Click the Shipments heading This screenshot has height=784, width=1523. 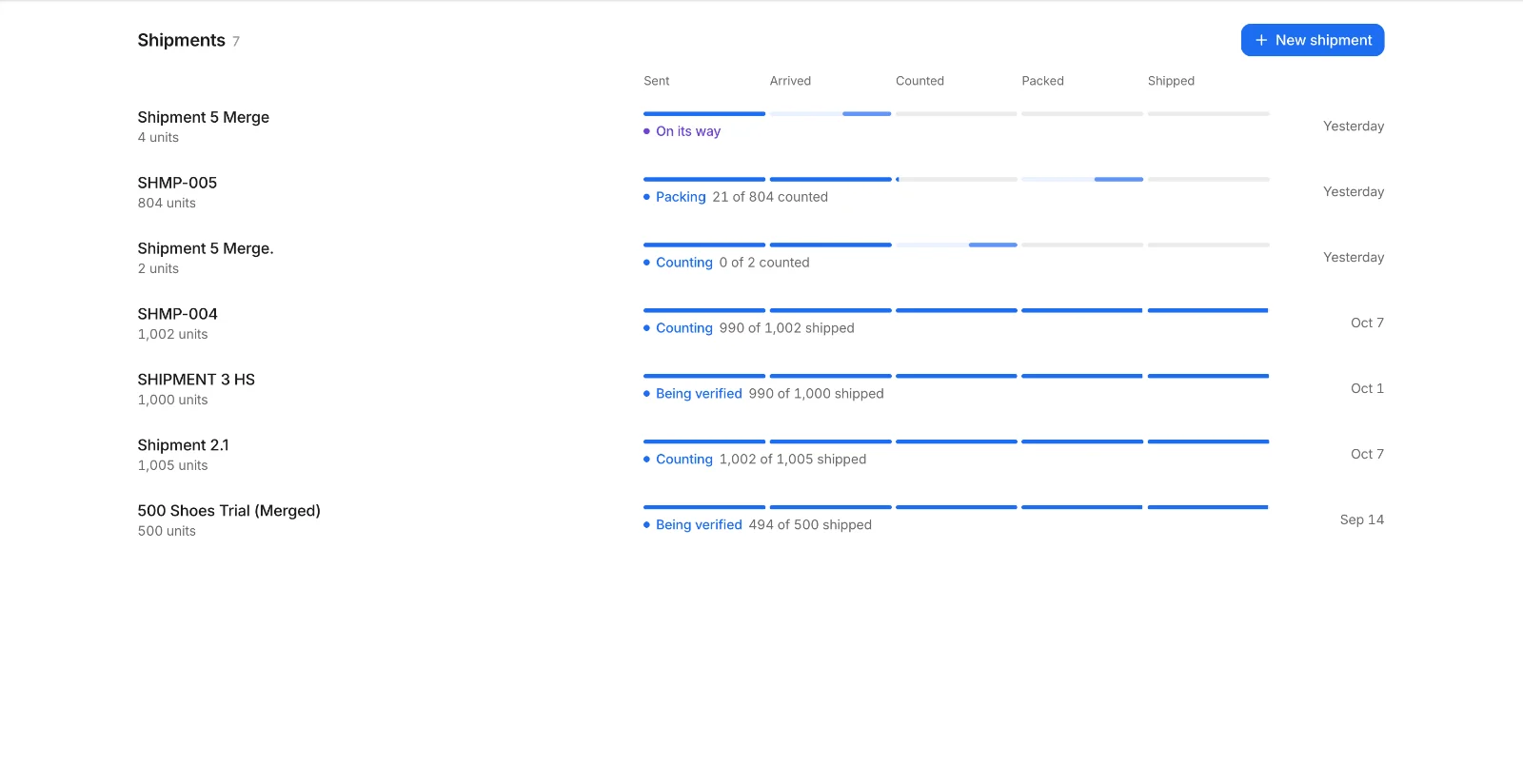click(181, 40)
